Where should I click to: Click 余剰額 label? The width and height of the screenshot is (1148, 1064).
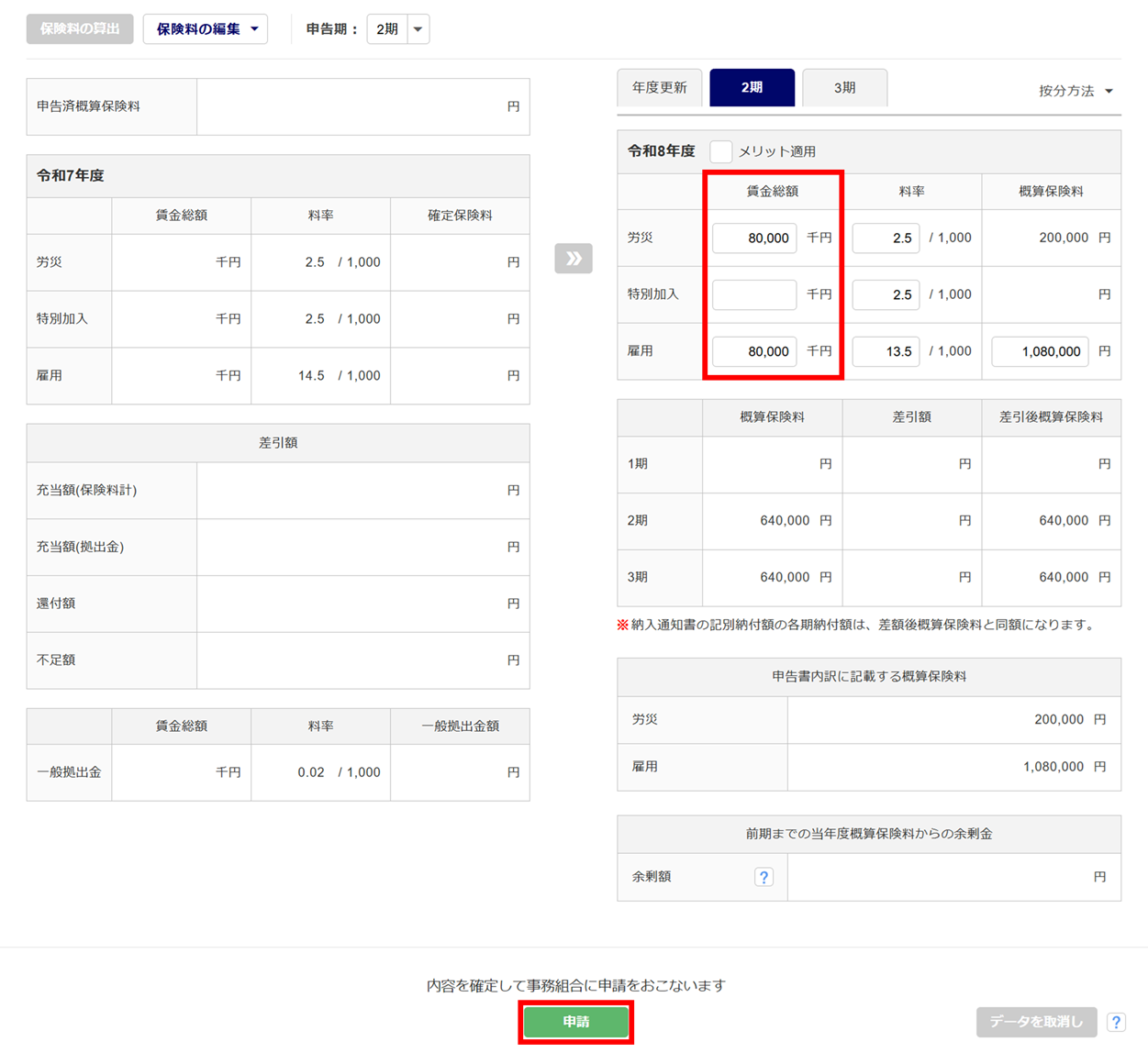point(652,877)
